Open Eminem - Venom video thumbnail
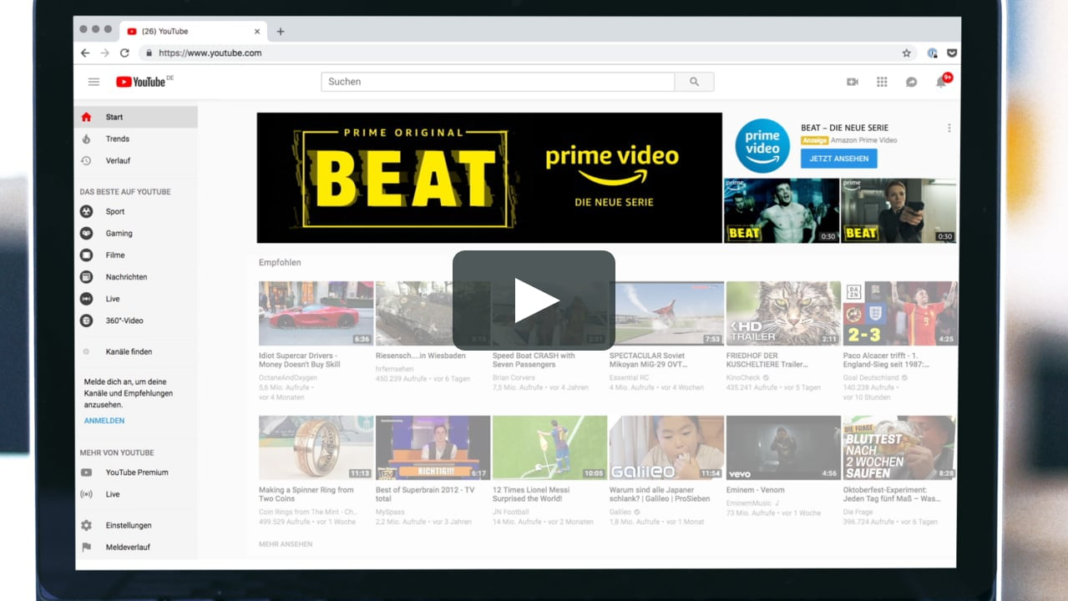1068x601 pixels. pyautogui.click(x=783, y=448)
